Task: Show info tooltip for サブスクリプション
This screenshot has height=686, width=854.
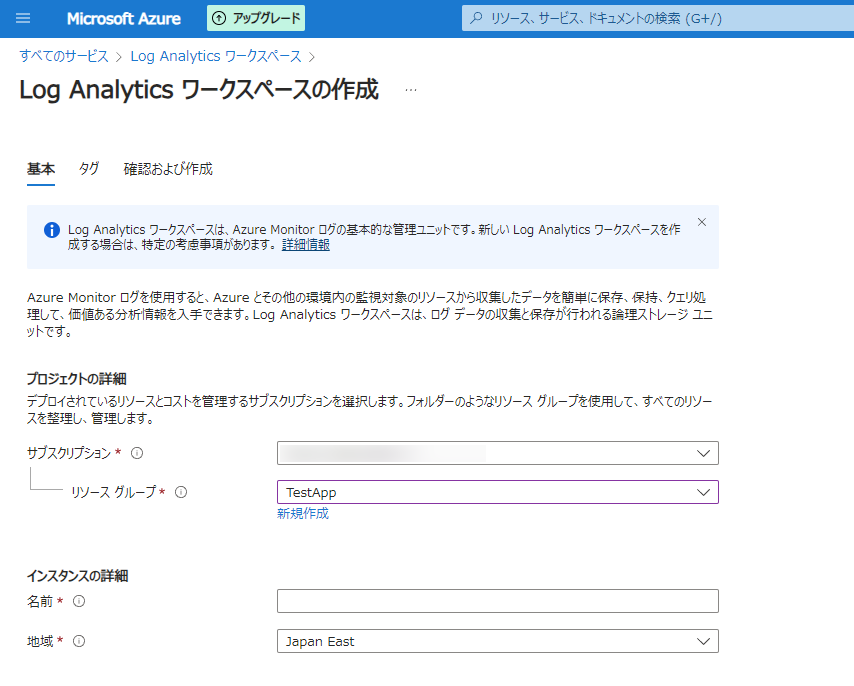Action: [x=137, y=453]
